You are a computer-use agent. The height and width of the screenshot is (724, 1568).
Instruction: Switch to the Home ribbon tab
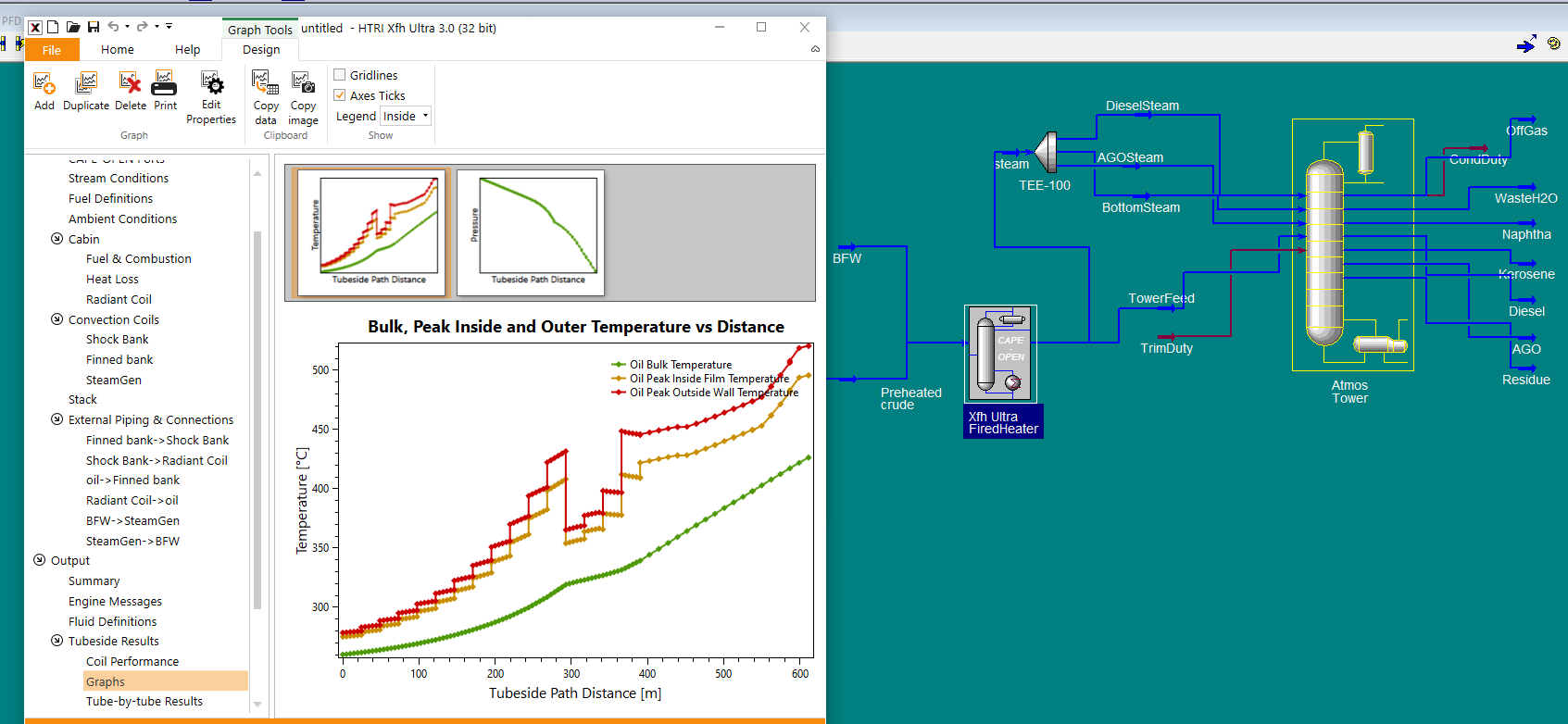[x=118, y=50]
